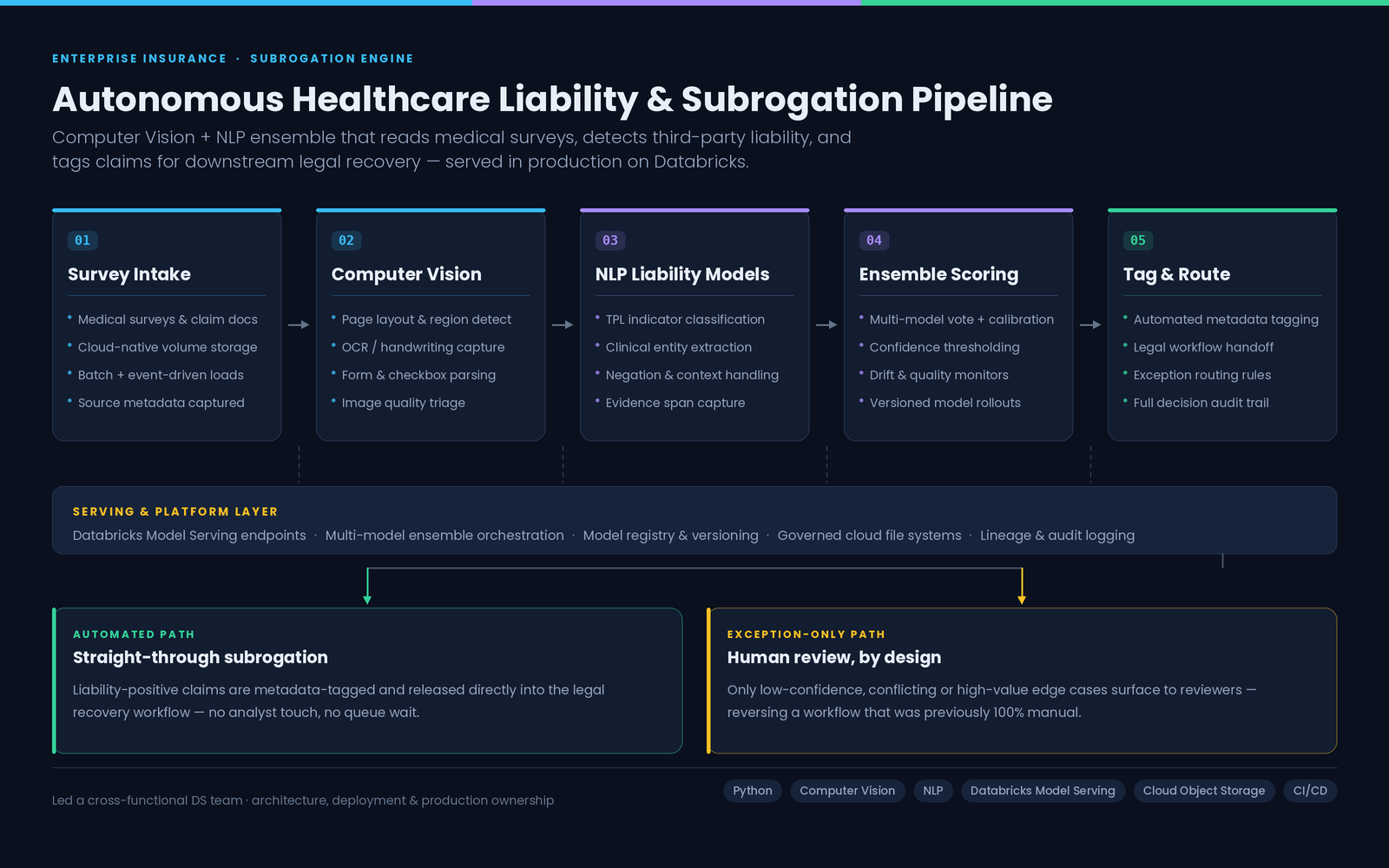
Task: Select the CI/CD tag pill
Action: 1310,791
